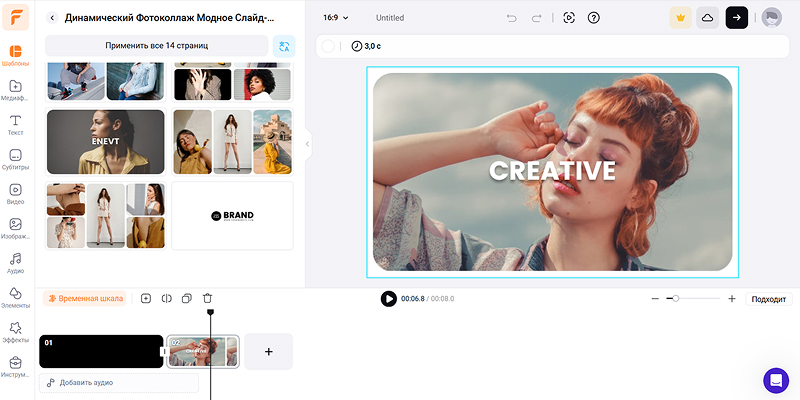
Task: Open the Субтитры sidebar tab
Action: click(15, 160)
